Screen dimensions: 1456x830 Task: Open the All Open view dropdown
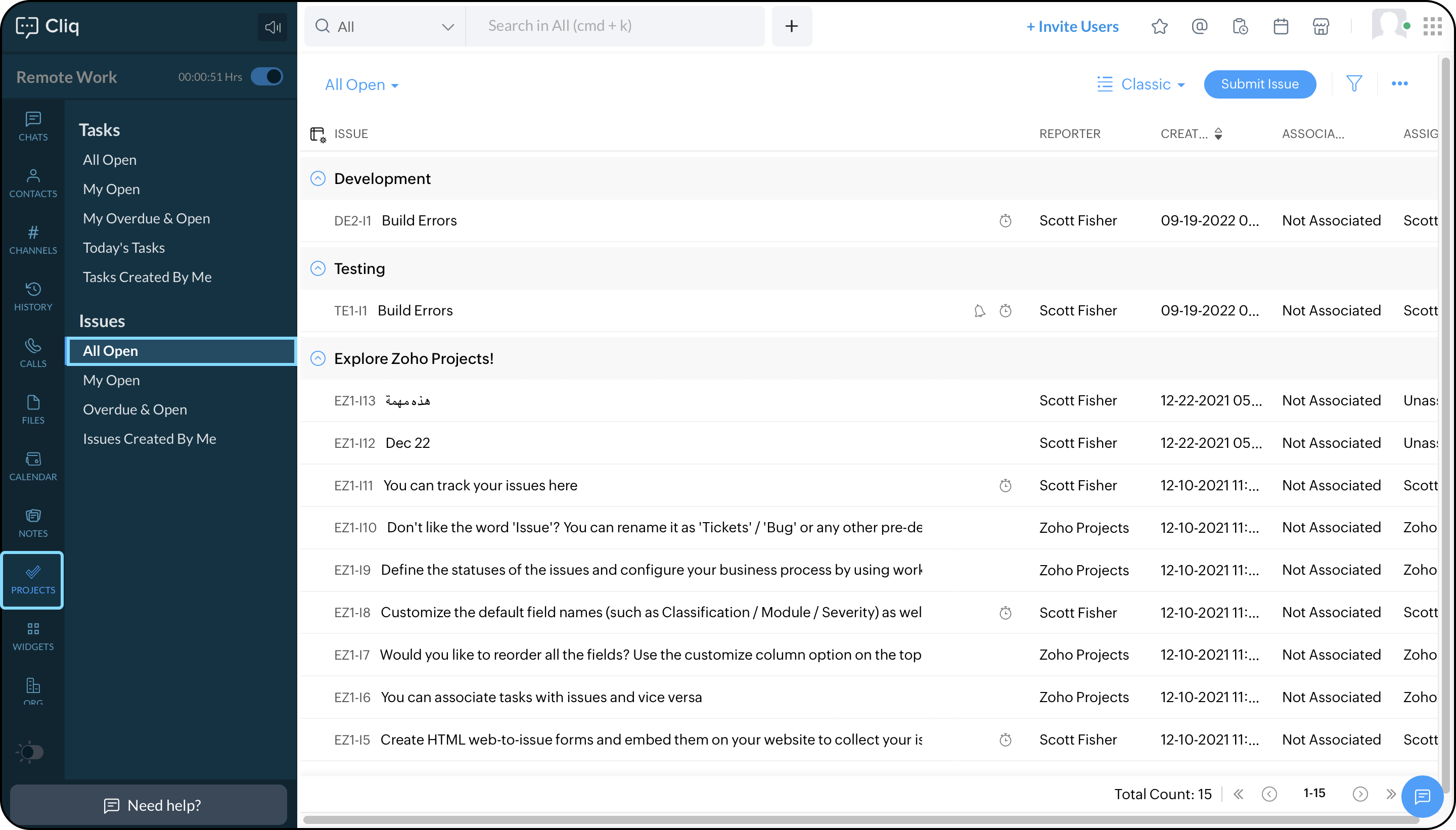(361, 85)
